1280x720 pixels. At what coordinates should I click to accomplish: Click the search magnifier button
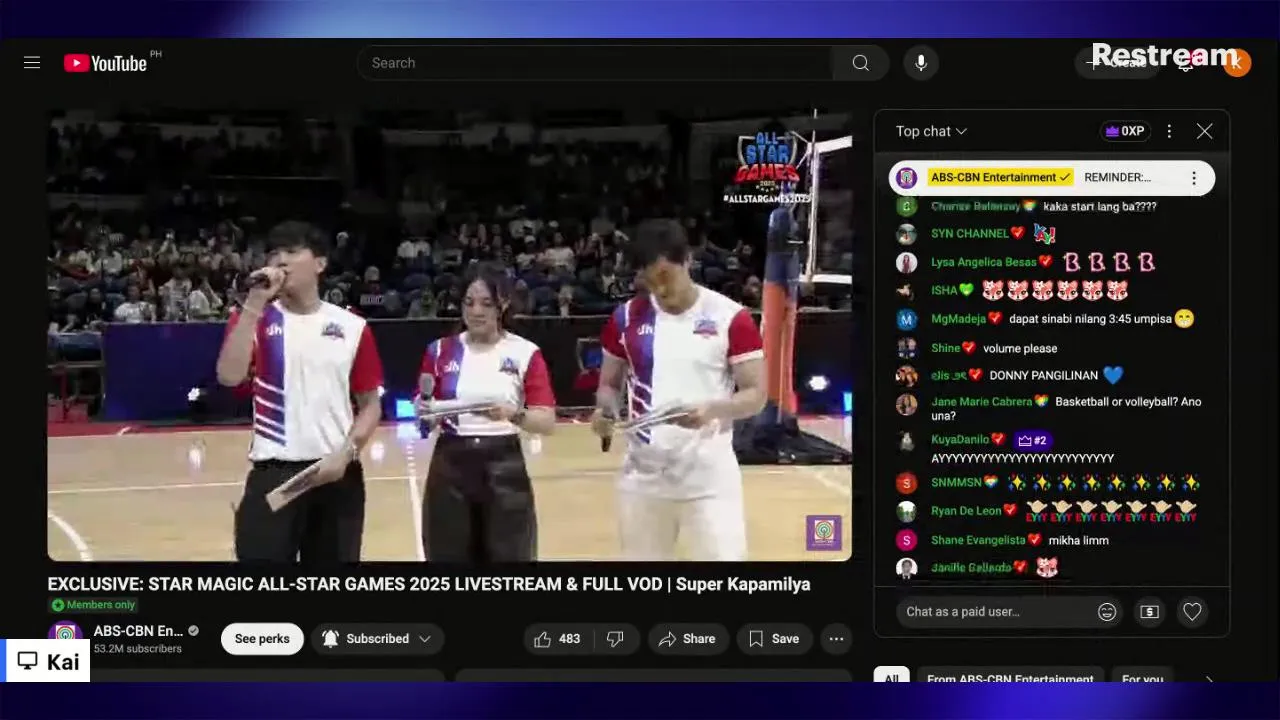[860, 63]
